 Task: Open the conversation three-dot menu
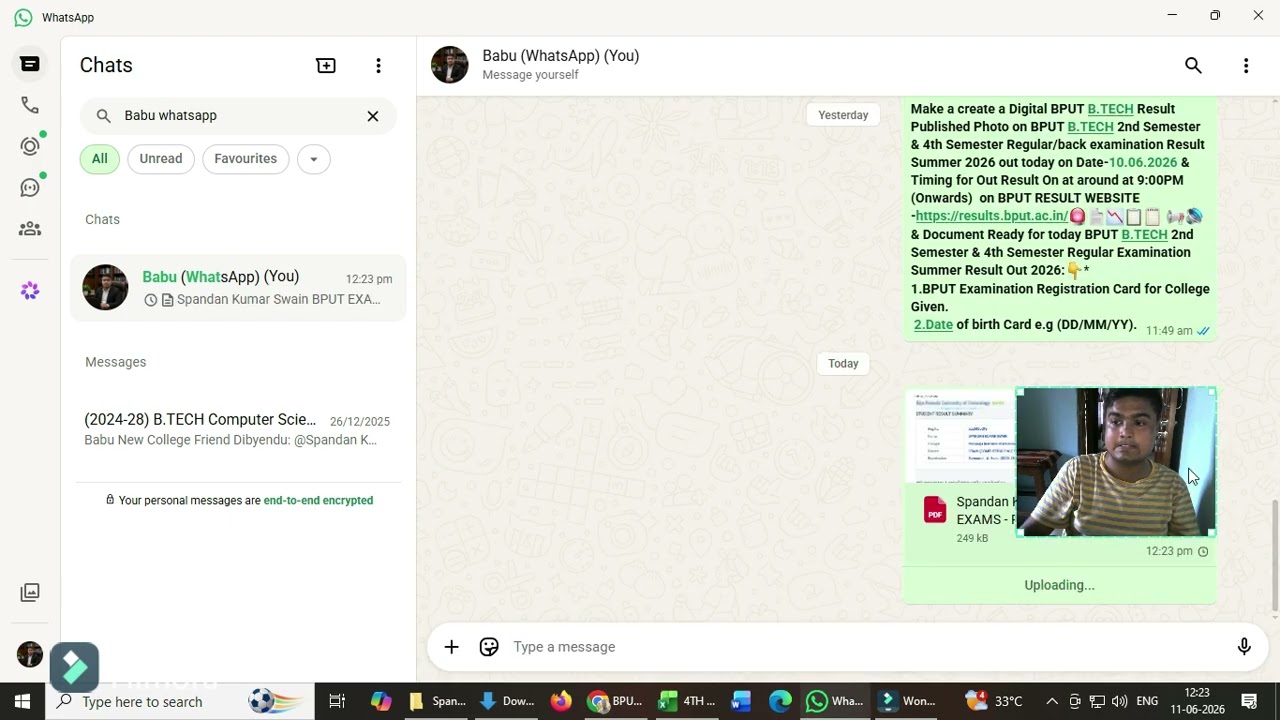[1246, 66]
